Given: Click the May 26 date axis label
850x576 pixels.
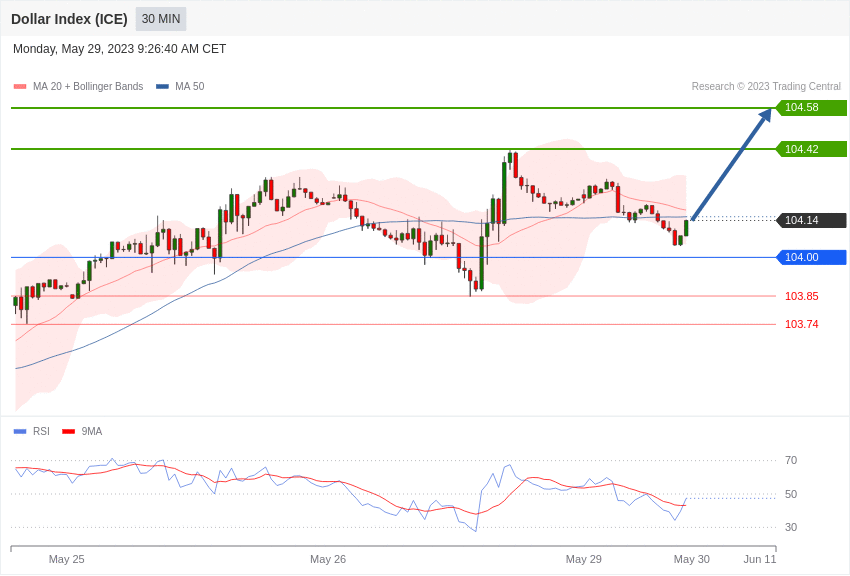Looking at the screenshot, I should coord(328,559).
